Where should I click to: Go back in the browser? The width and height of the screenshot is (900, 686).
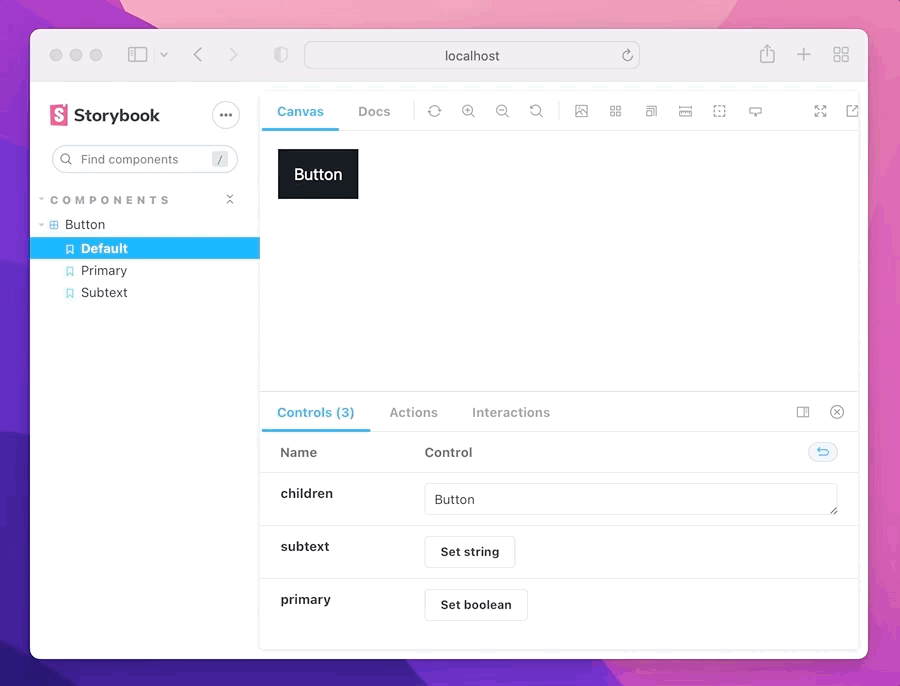(198, 55)
